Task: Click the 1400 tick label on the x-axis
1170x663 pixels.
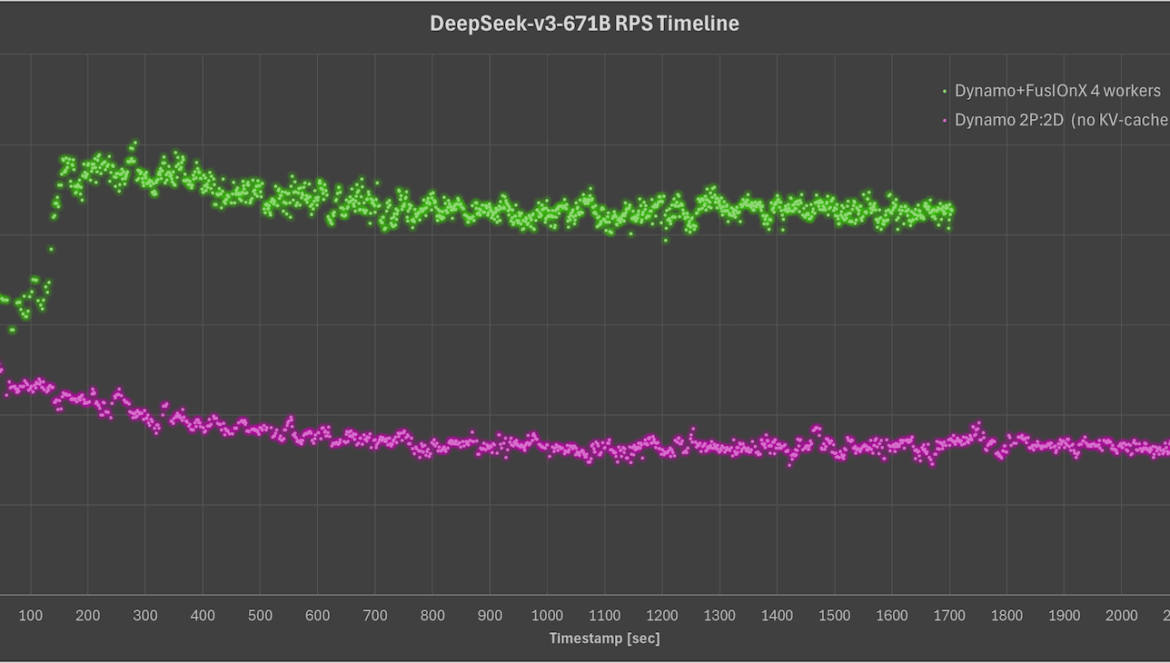Action: pos(777,615)
